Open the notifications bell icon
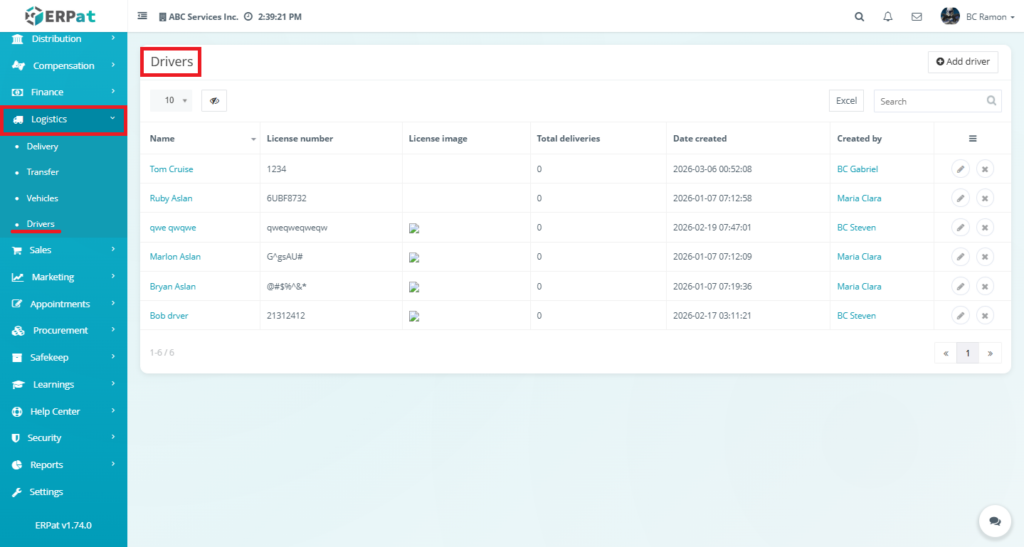 coord(888,17)
